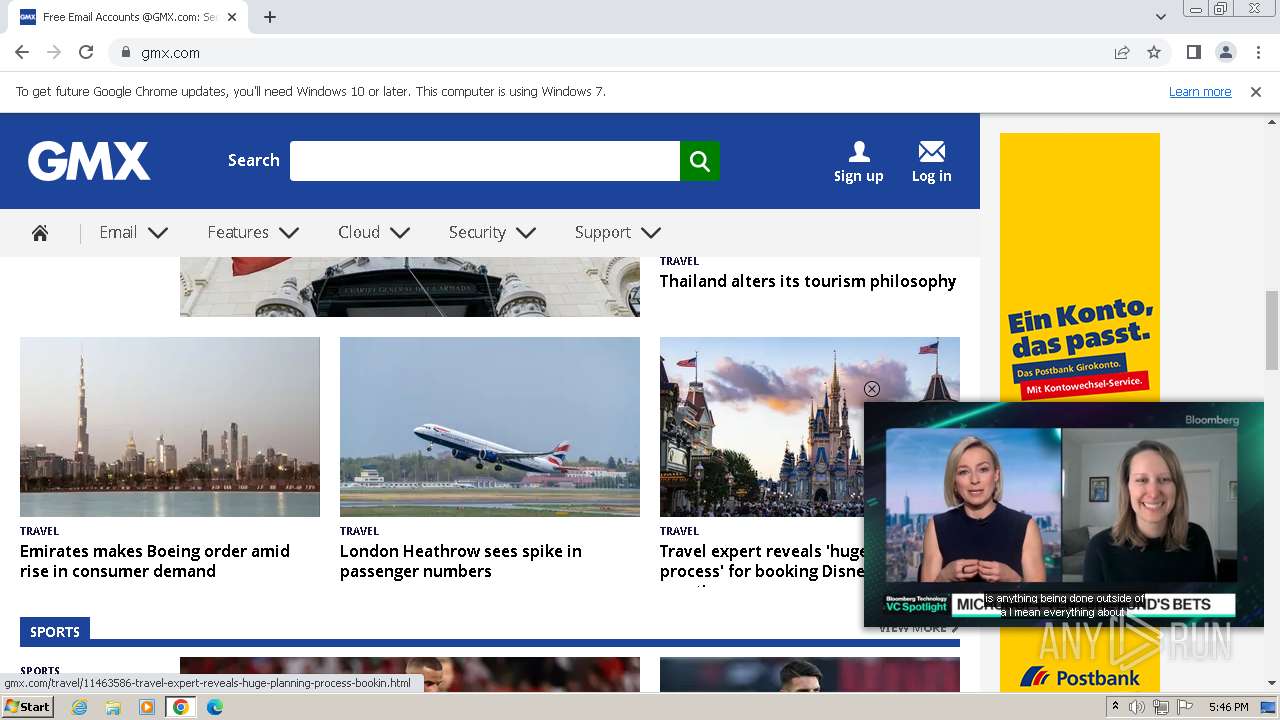
Task: Click the volume speaker tray icon
Action: coord(1137,707)
